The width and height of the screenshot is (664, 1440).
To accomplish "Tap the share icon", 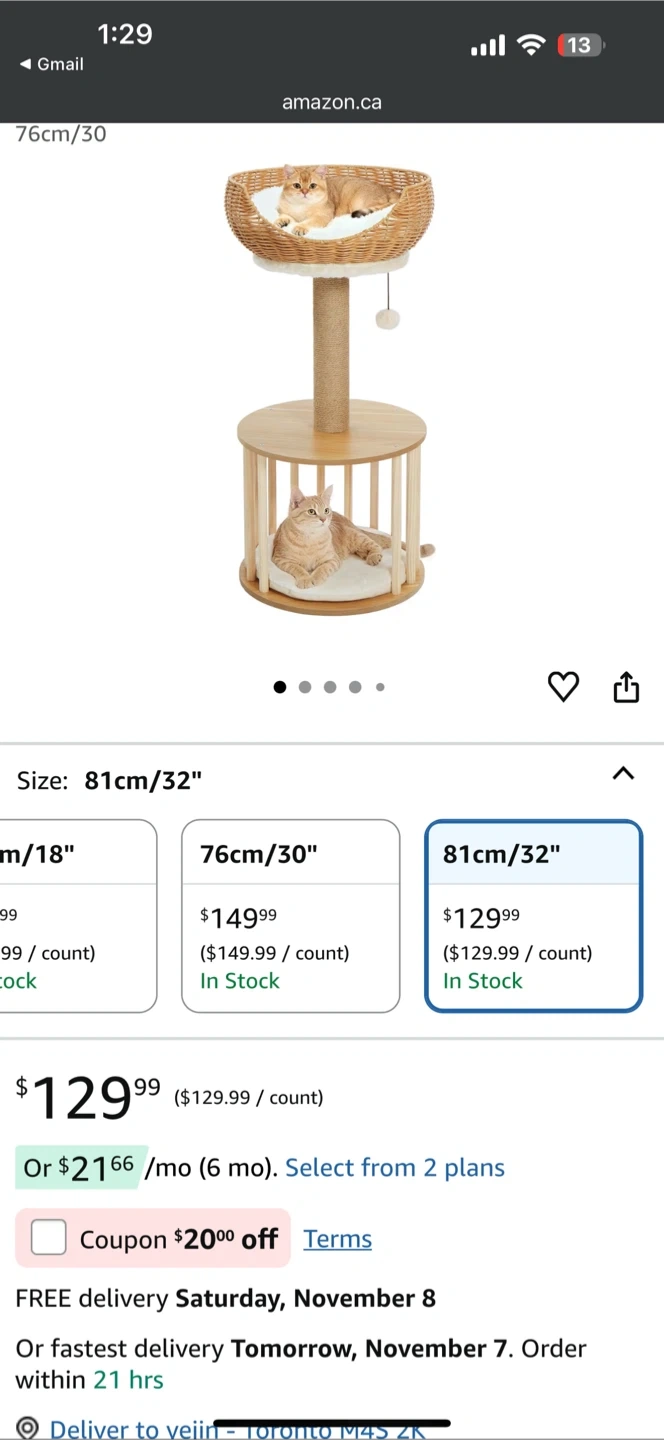I will pos(626,687).
